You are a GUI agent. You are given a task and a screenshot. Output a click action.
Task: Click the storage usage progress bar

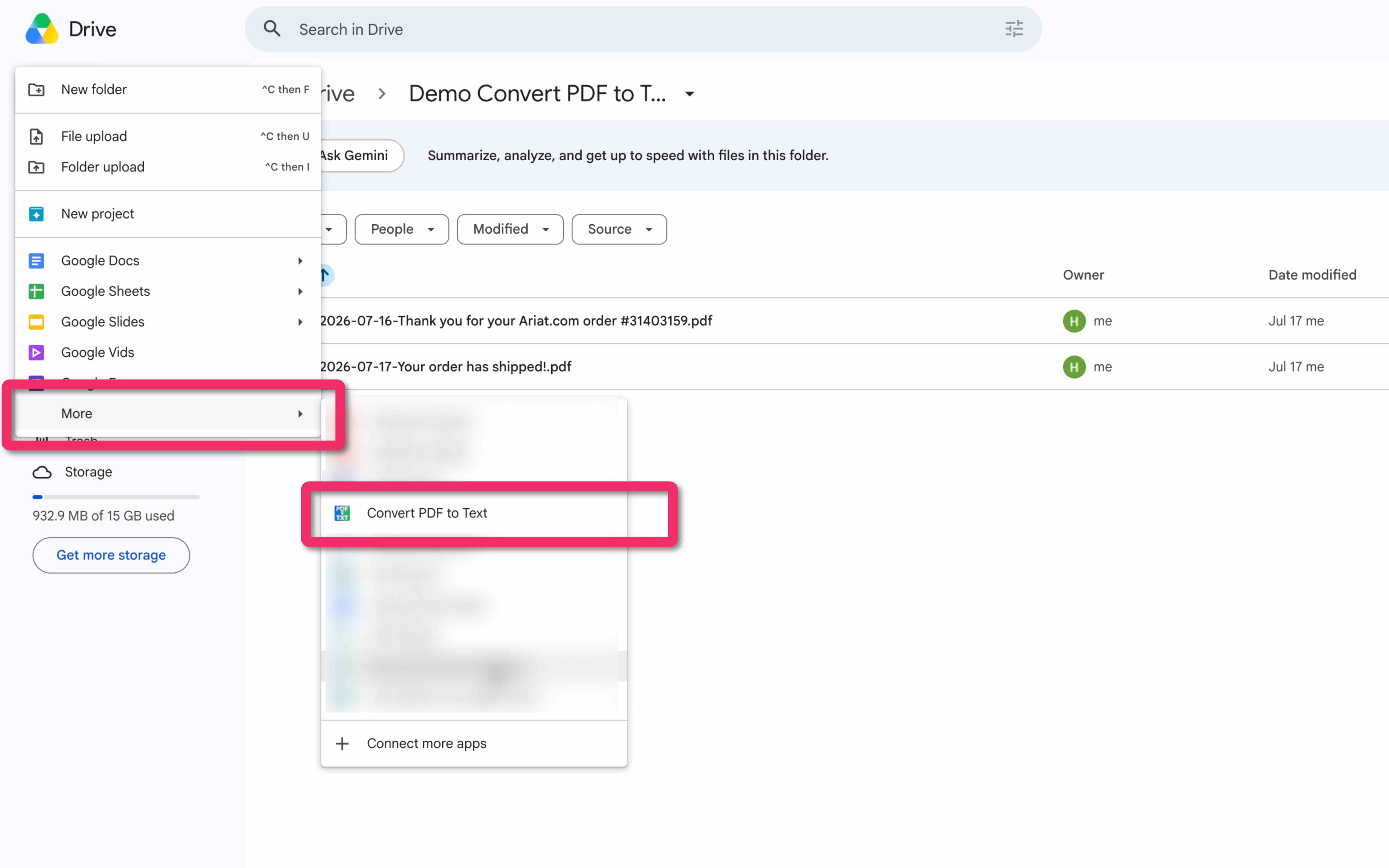[x=116, y=497]
